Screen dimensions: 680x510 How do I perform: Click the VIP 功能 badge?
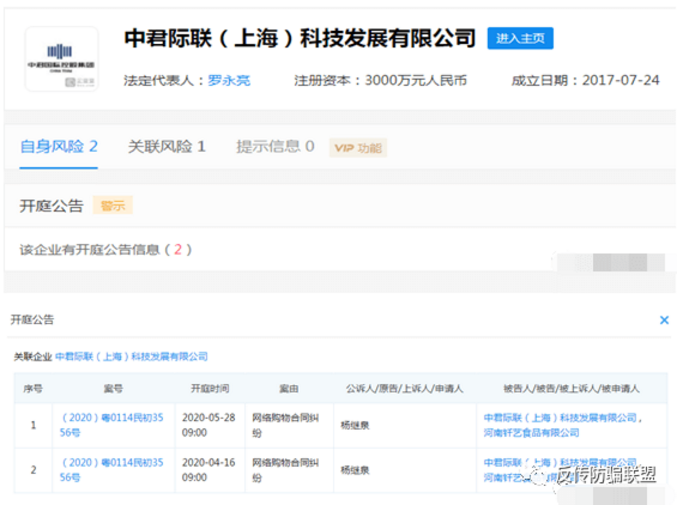tap(358, 148)
